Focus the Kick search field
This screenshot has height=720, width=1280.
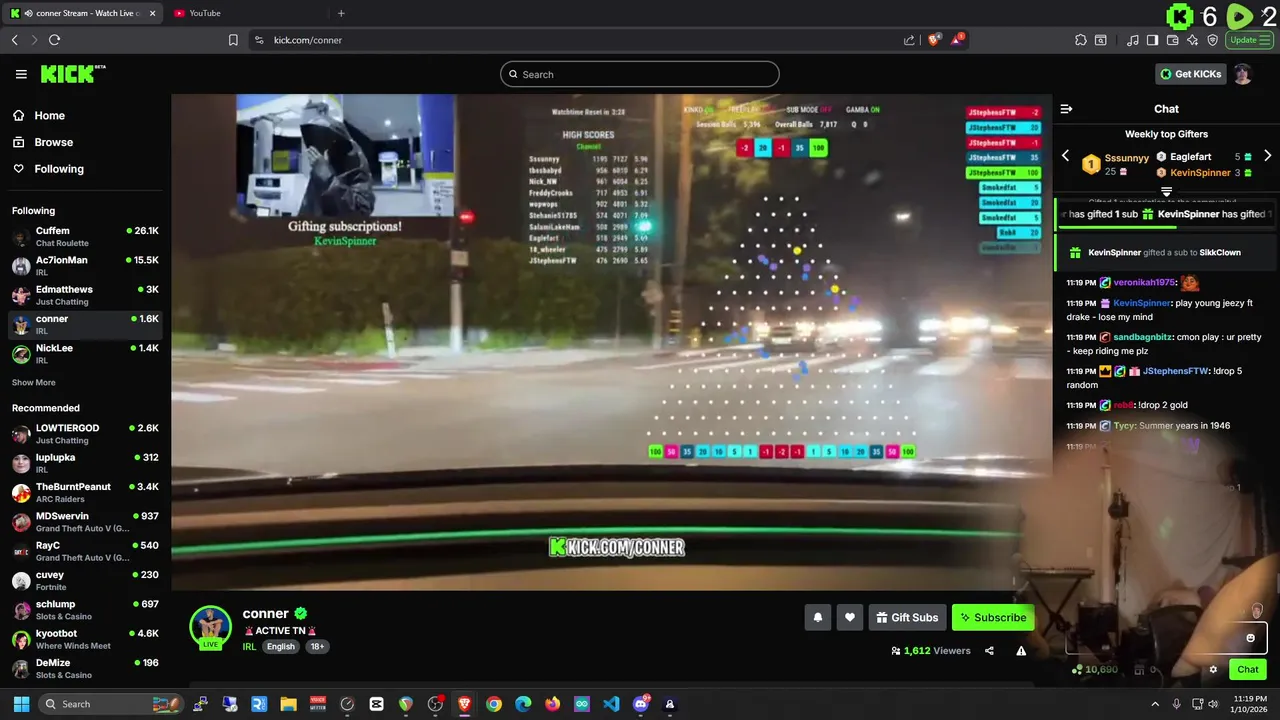click(x=640, y=74)
